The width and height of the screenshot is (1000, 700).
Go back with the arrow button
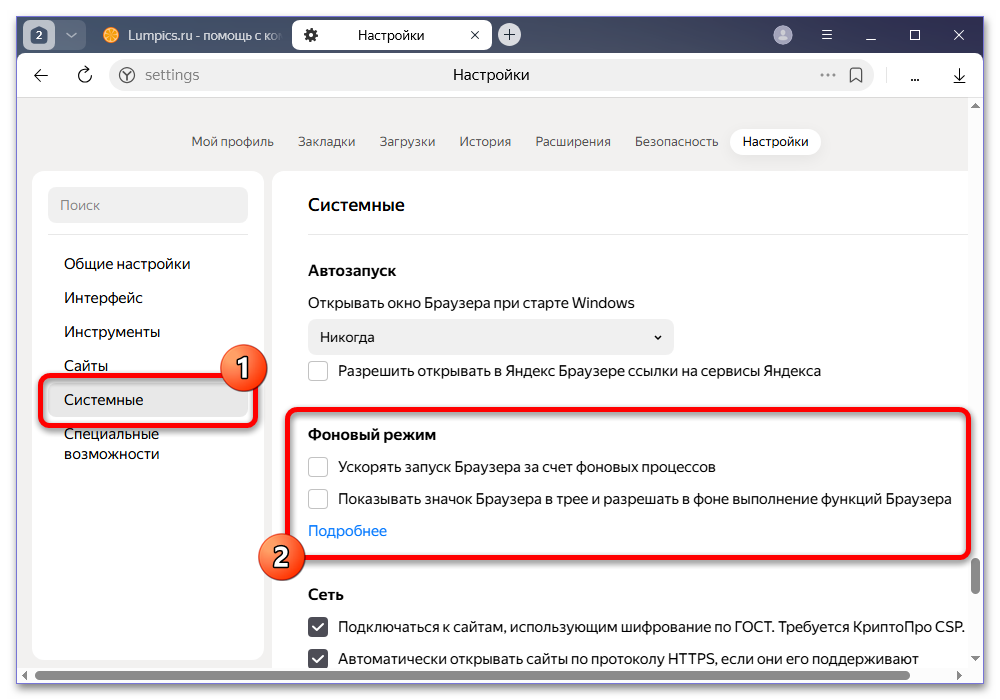(41, 75)
